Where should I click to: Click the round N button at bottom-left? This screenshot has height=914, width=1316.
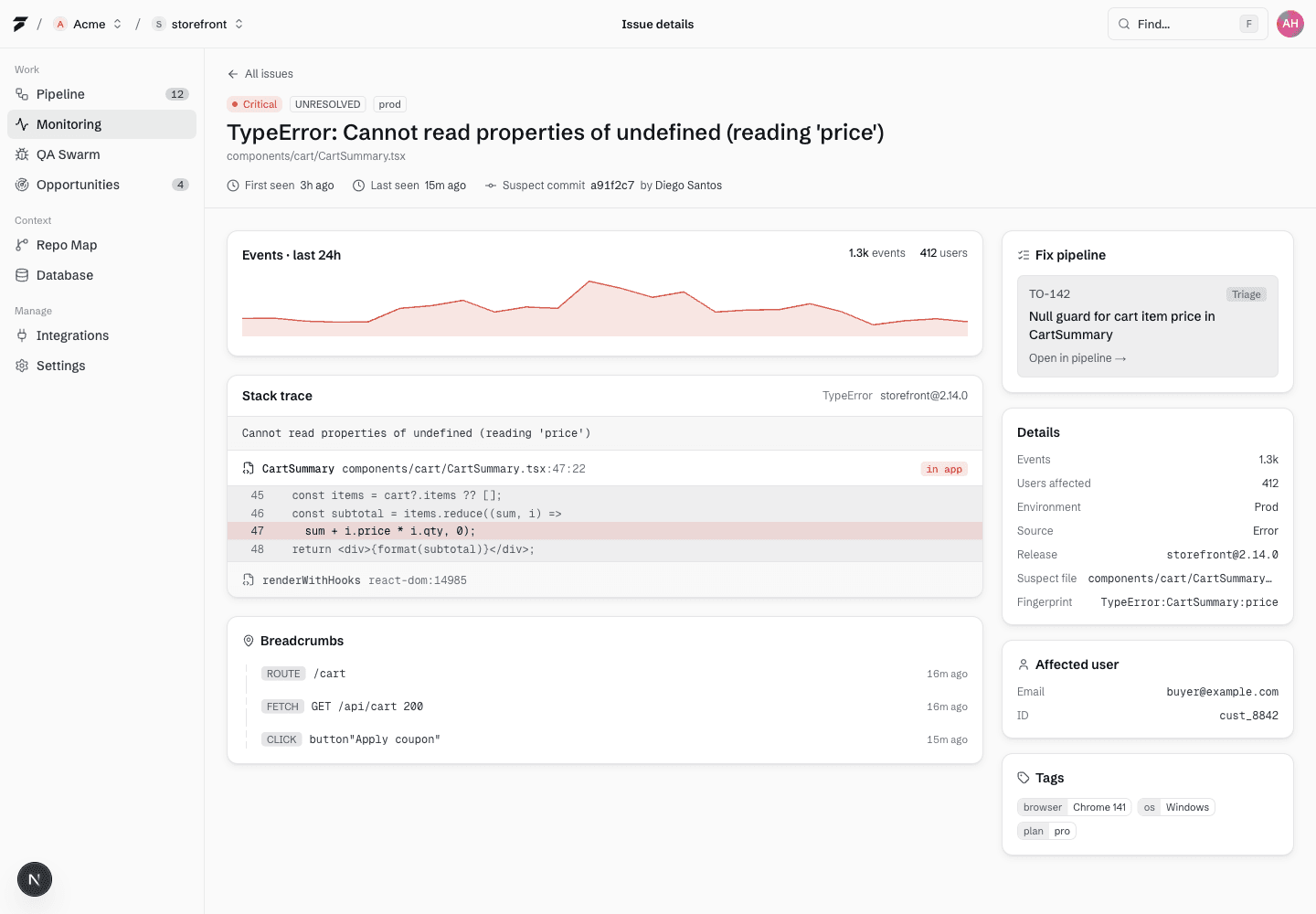(x=35, y=879)
